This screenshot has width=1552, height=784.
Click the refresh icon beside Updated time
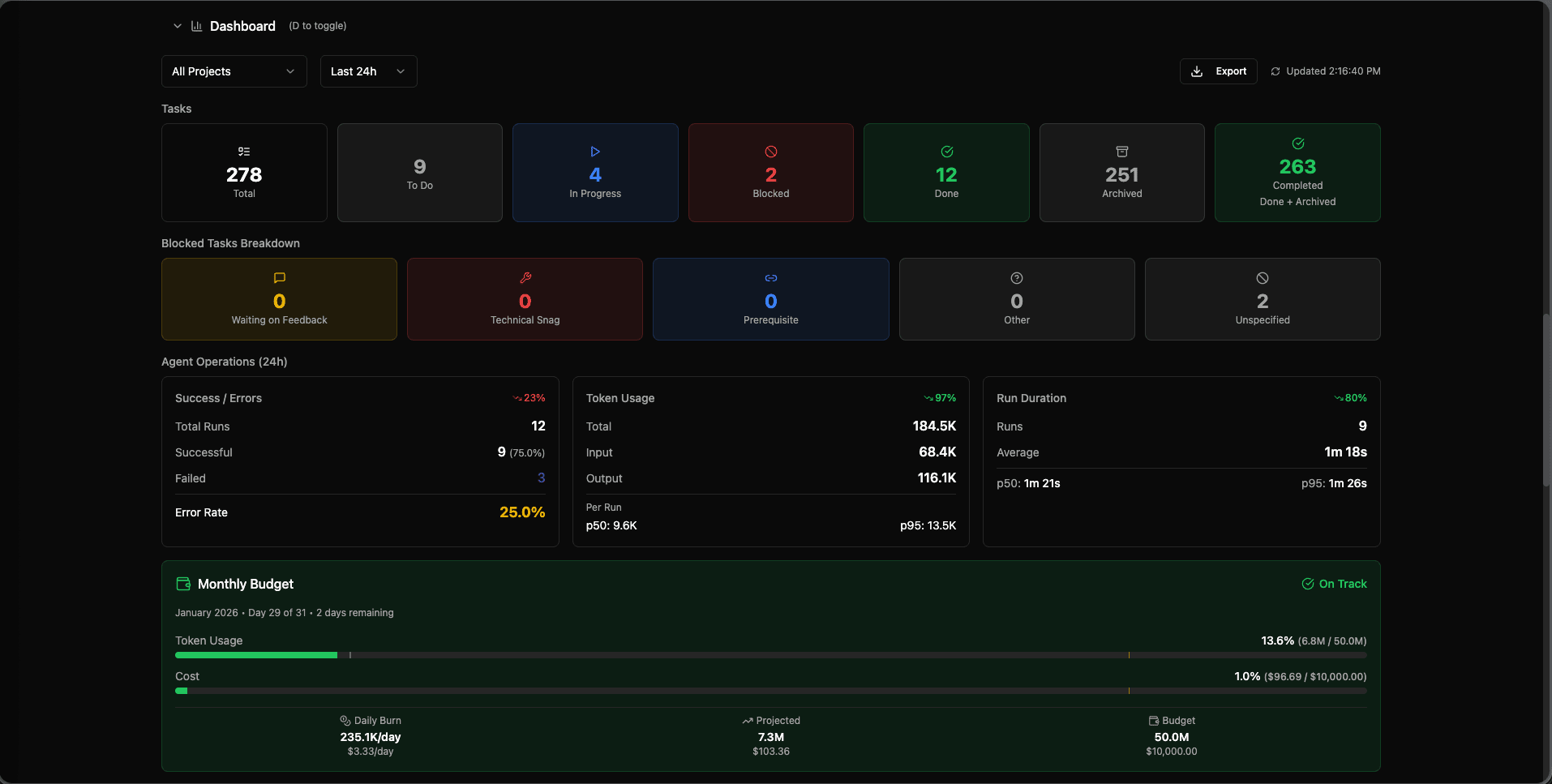(x=1275, y=71)
